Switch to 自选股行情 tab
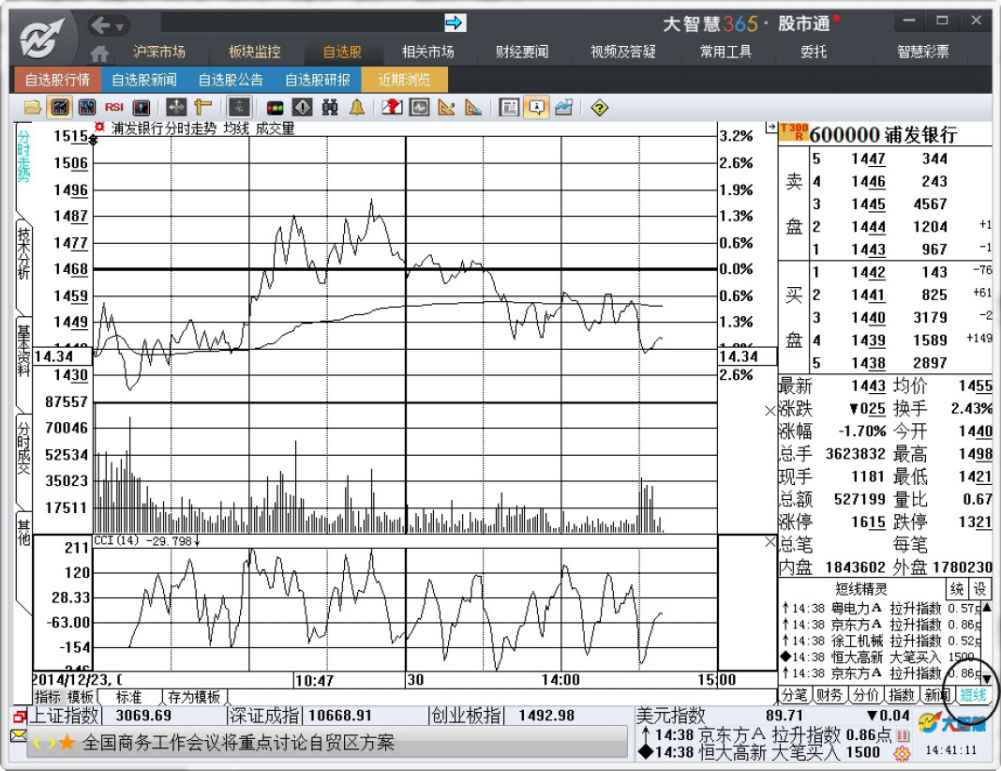The height and width of the screenshot is (771, 1001). point(57,80)
